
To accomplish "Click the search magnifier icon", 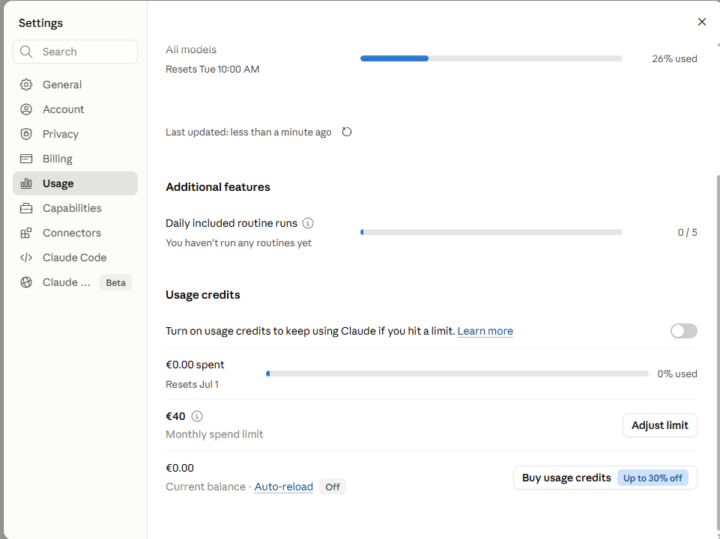I will tap(26, 51).
